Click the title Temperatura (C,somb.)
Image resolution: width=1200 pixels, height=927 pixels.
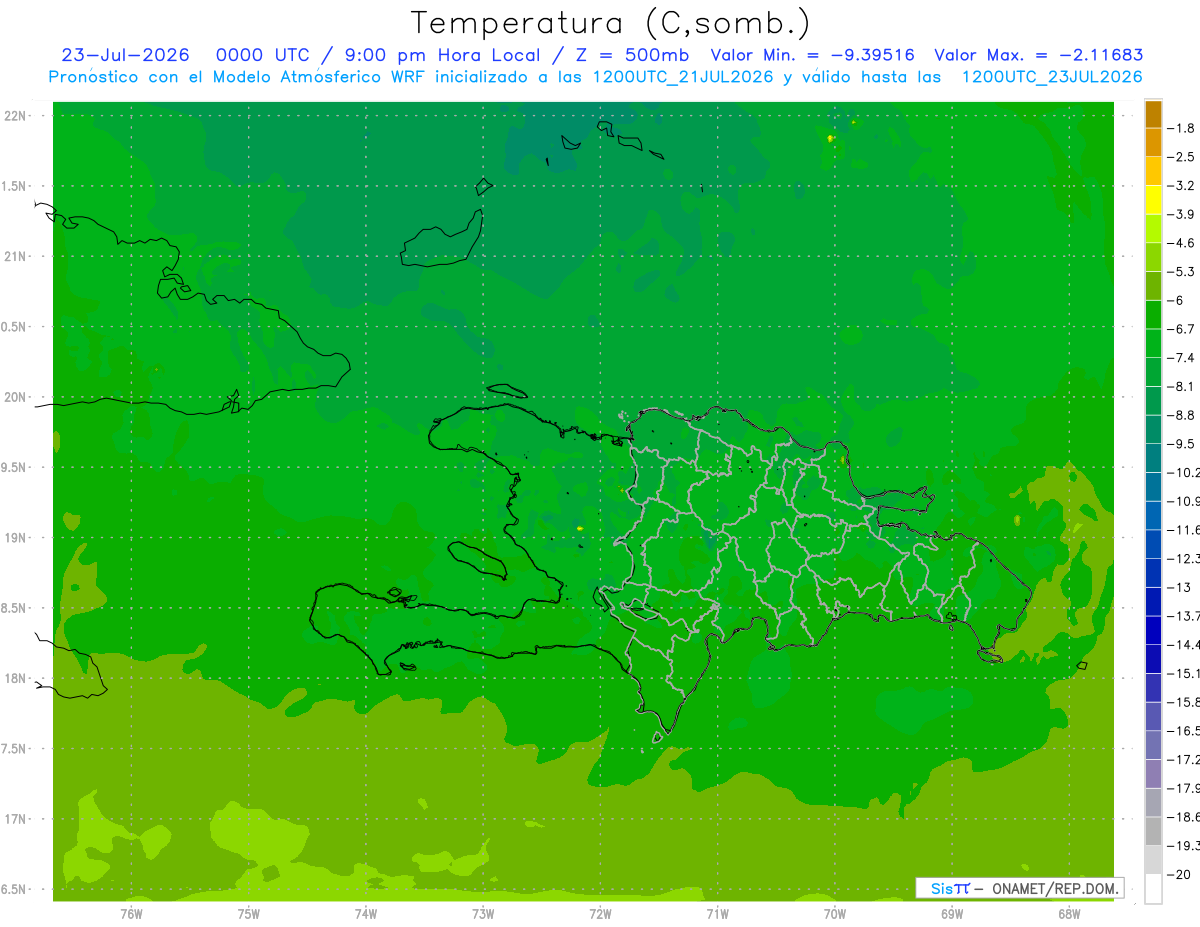(611, 22)
